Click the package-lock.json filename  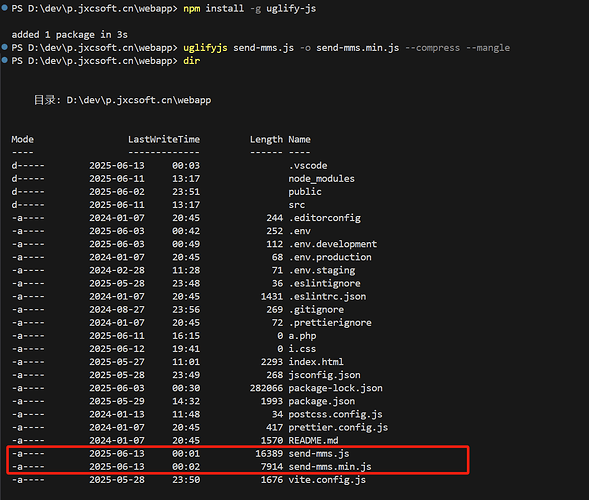click(335, 388)
